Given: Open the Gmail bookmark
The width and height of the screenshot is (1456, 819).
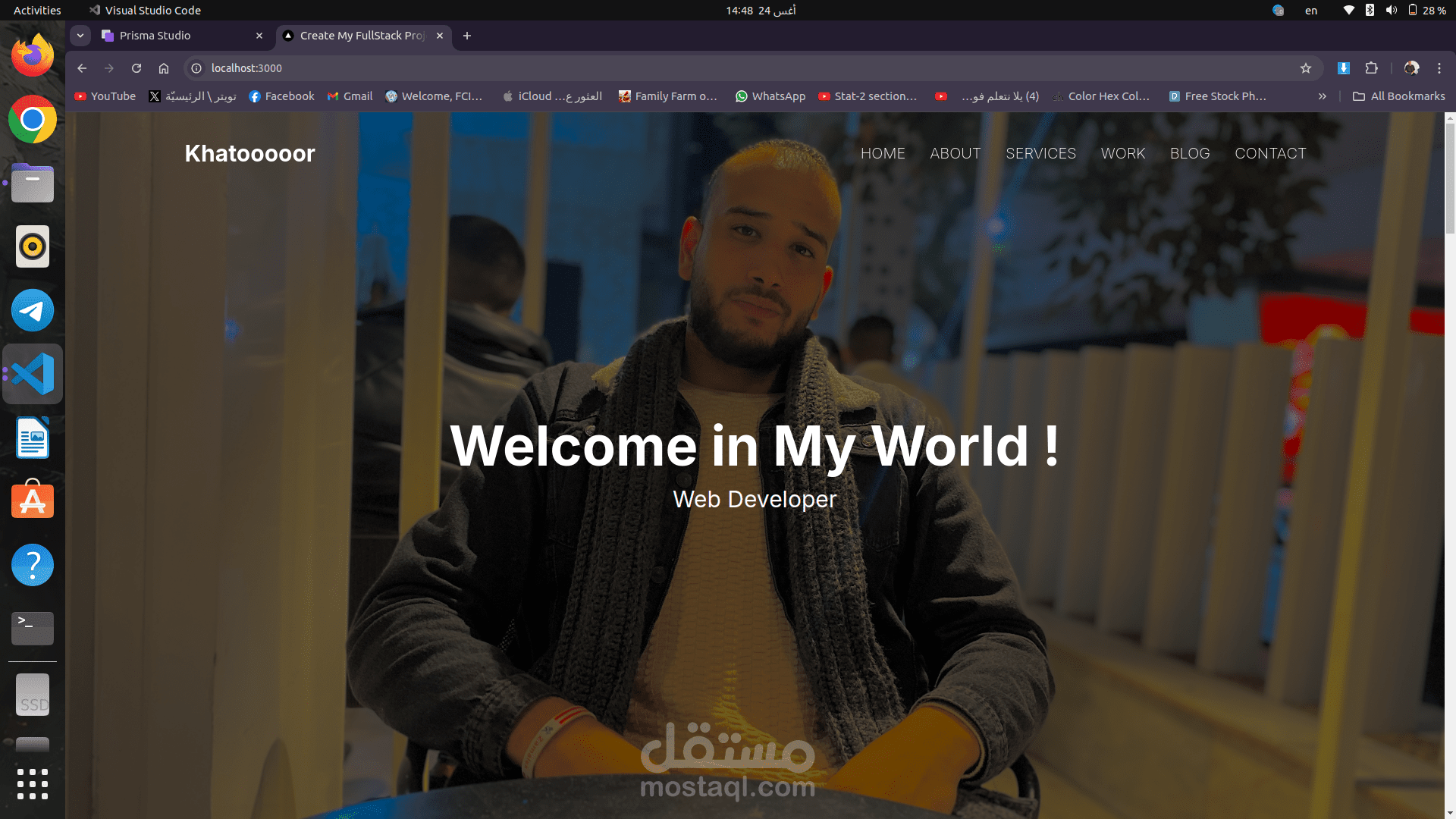Looking at the screenshot, I should [x=350, y=96].
